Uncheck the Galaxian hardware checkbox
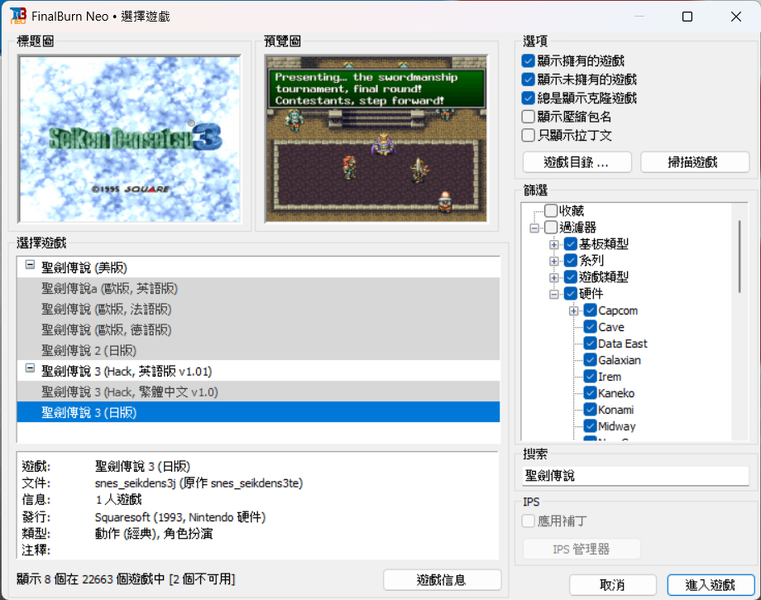The height and width of the screenshot is (600, 761). click(590, 360)
